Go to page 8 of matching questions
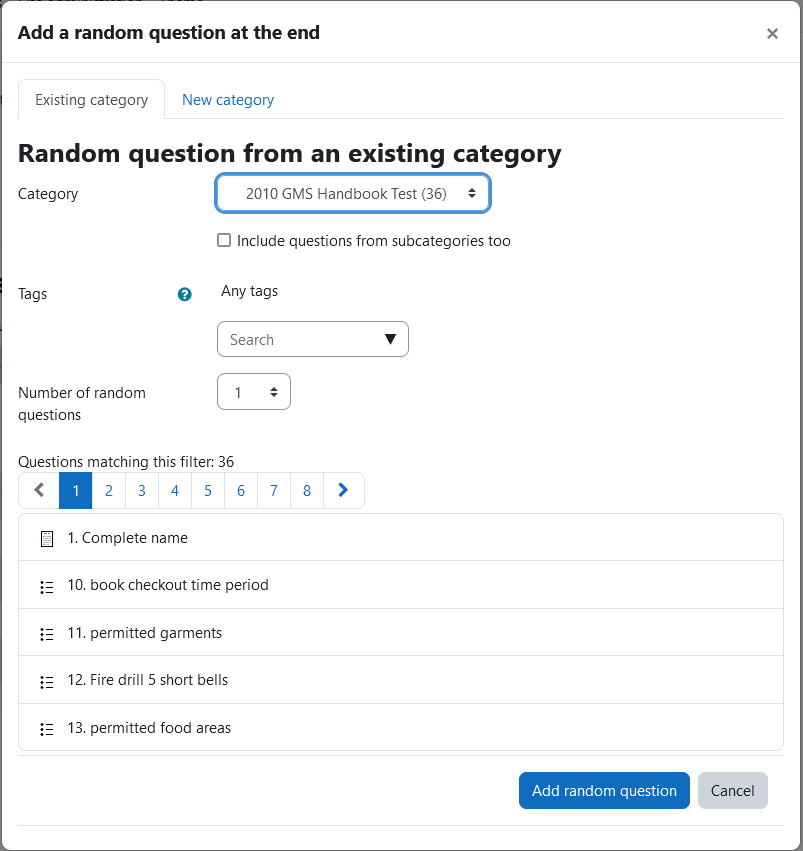 (x=307, y=490)
